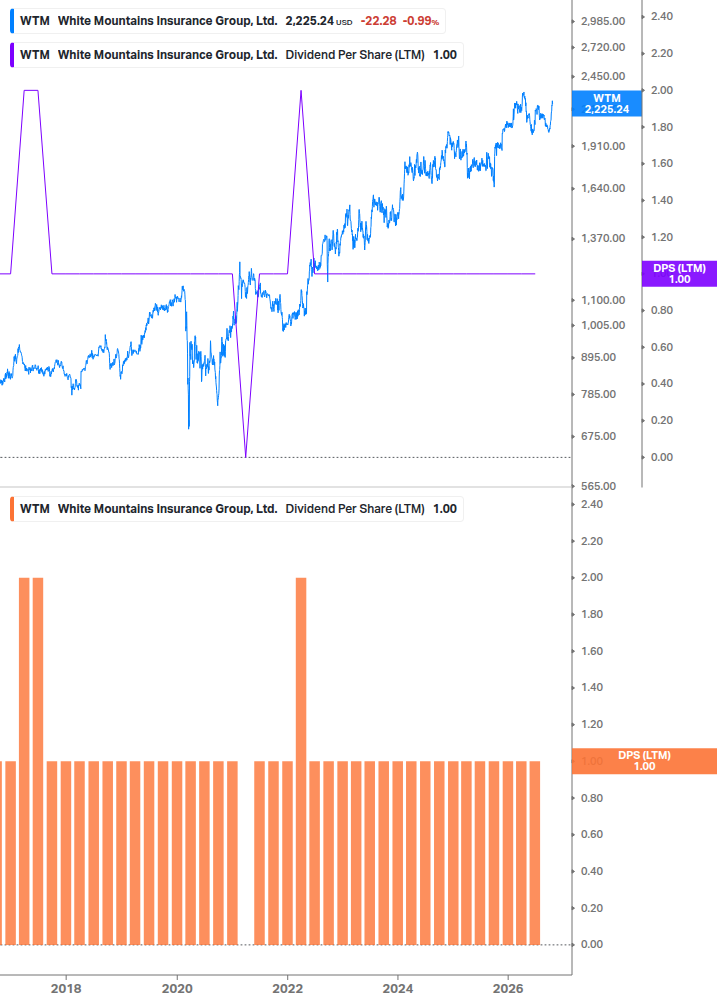
Task: Click the 1,640.00 price axis label
Action: pyautogui.click(x=603, y=188)
